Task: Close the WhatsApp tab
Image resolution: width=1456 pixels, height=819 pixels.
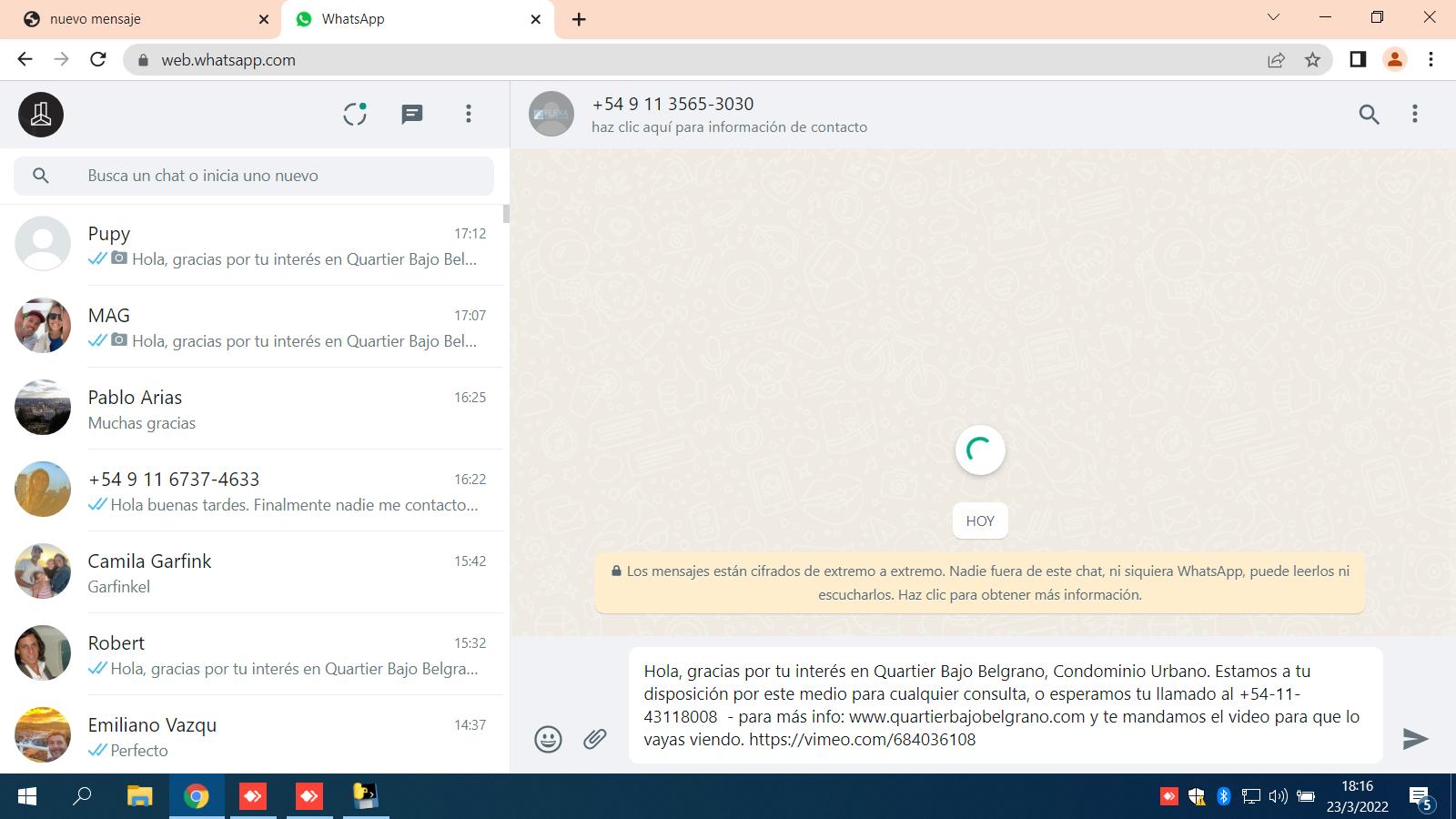Action: [536, 19]
